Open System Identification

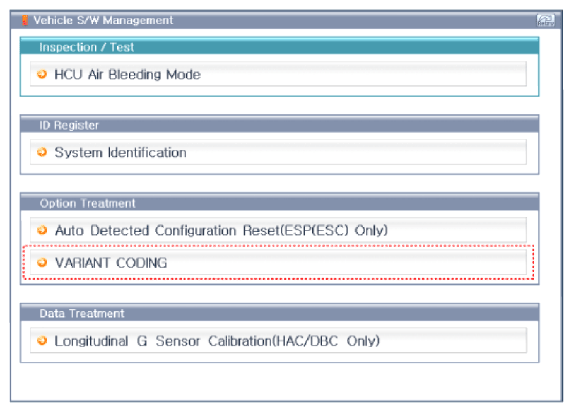point(278,152)
